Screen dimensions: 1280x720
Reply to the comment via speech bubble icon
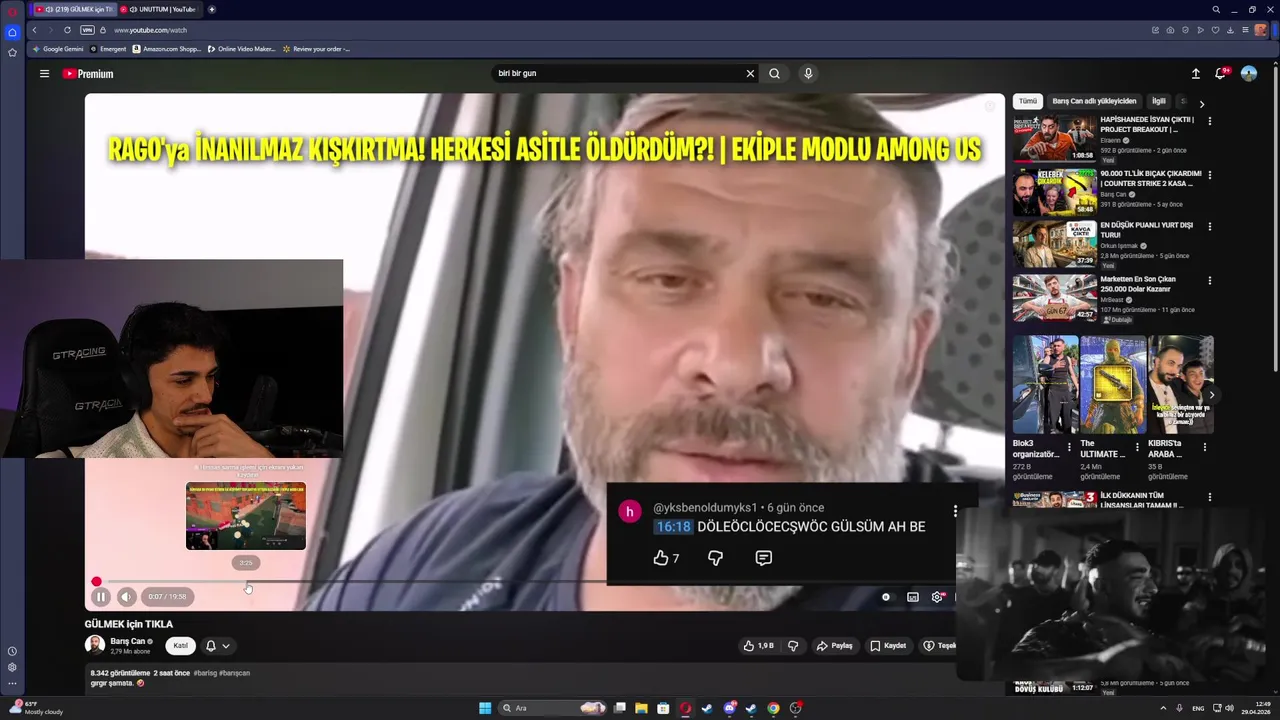pyautogui.click(x=764, y=558)
